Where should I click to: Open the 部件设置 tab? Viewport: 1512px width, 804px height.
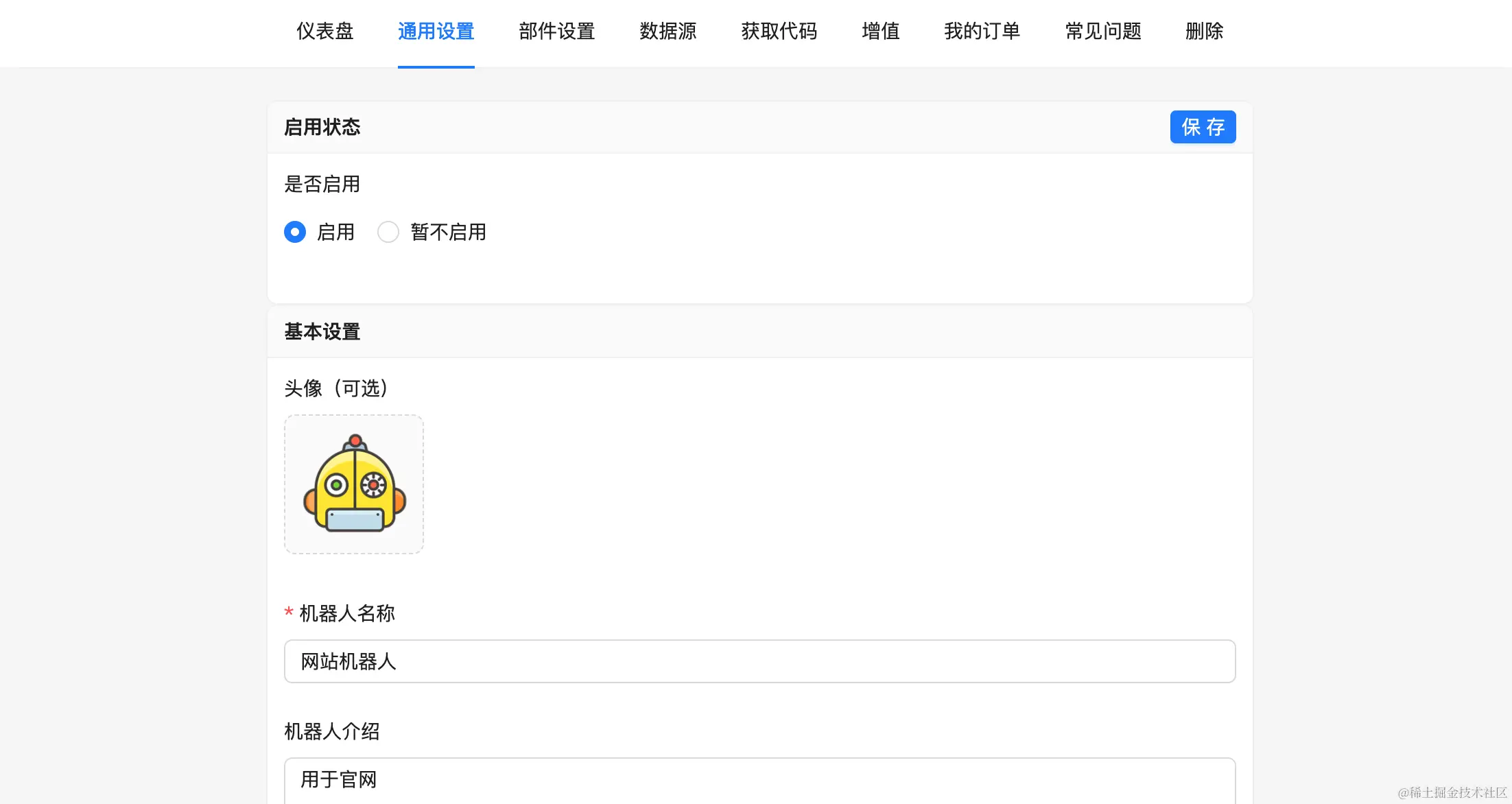556,32
